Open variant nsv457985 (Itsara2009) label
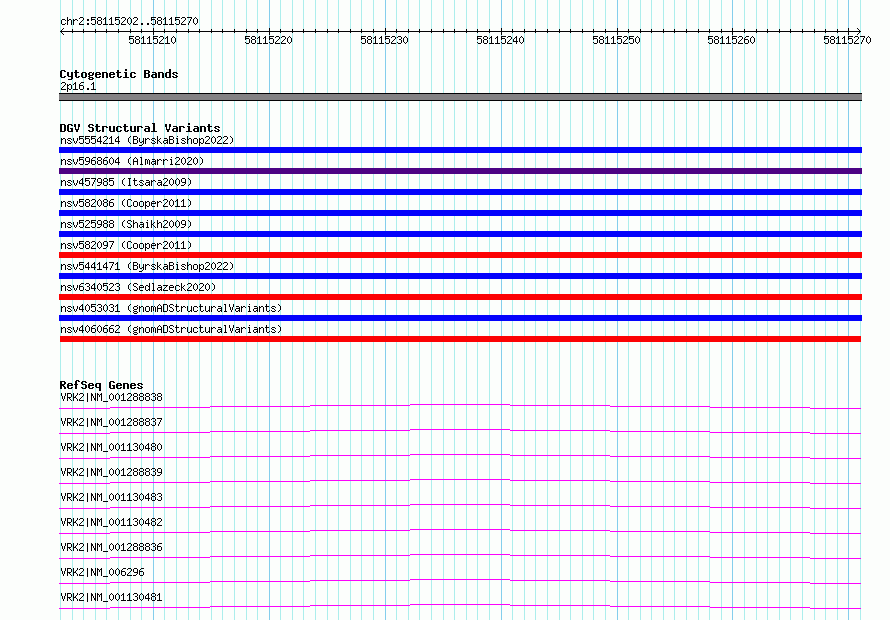 click(x=126, y=182)
